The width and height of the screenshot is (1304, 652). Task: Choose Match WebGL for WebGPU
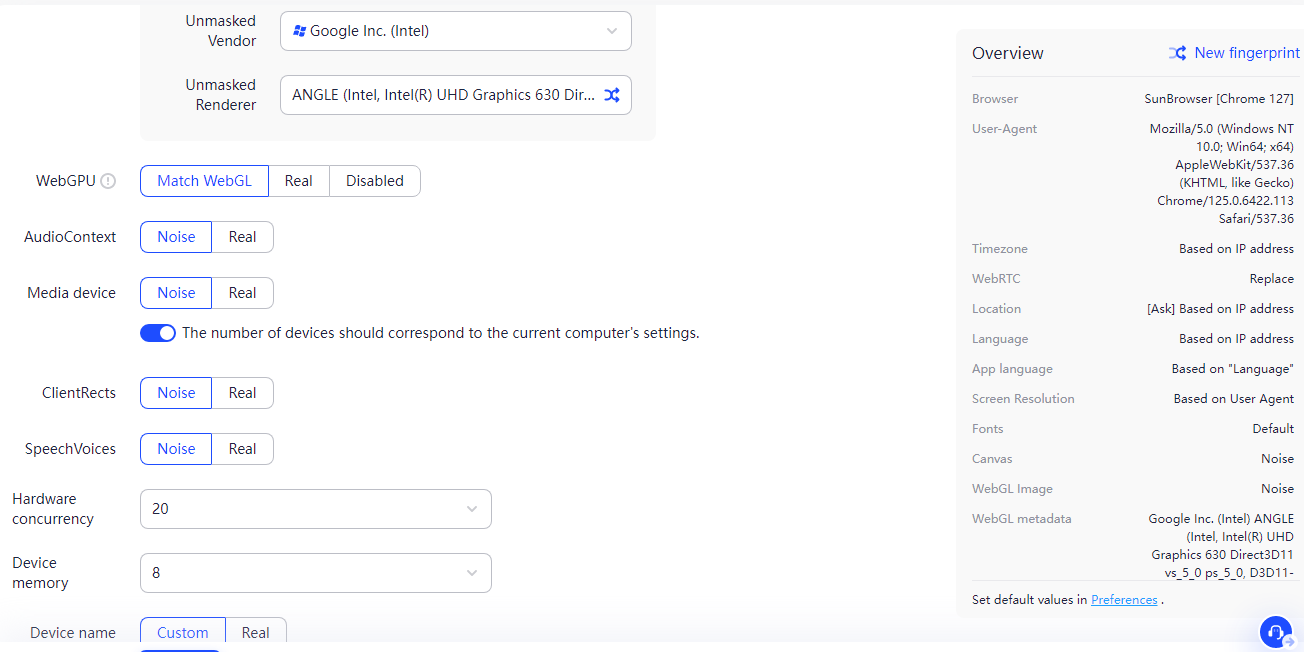[204, 181]
